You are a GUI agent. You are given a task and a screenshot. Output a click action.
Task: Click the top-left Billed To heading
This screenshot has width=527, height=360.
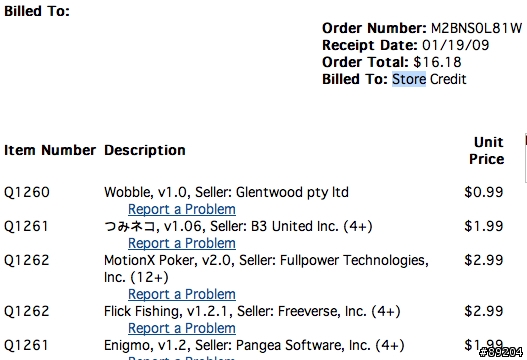pyautogui.click(x=37, y=11)
